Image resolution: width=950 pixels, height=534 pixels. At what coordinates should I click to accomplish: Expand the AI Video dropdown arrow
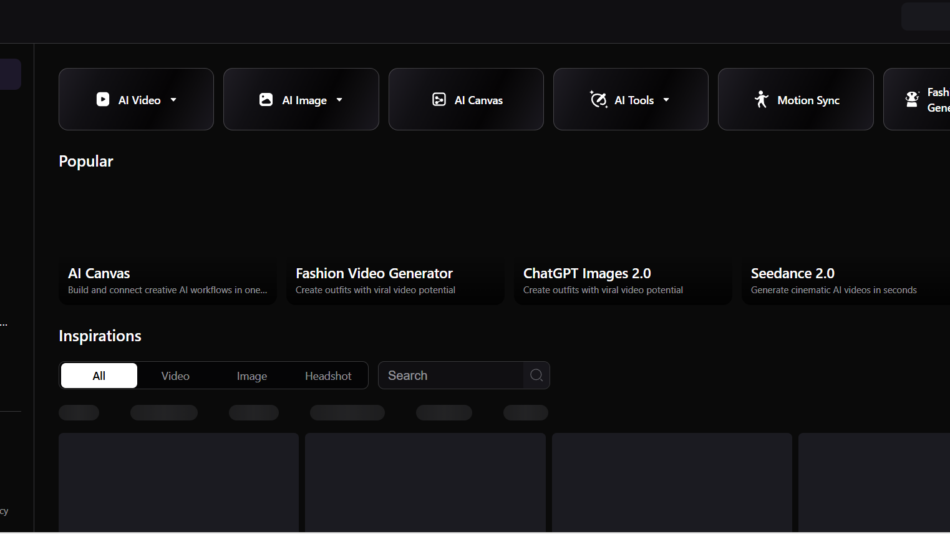click(x=173, y=100)
